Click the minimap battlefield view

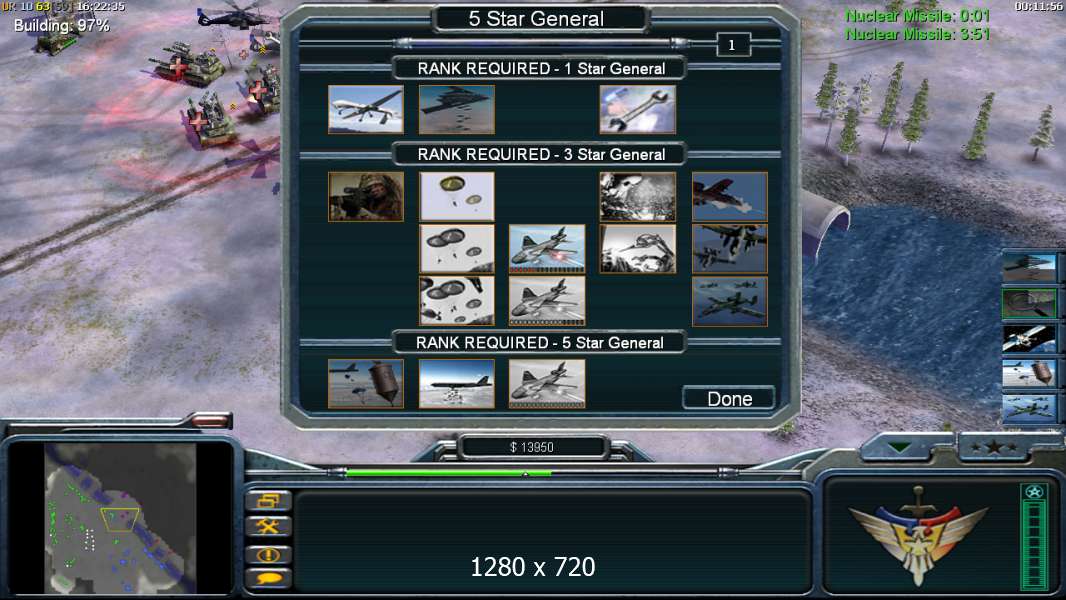[120, 518]
